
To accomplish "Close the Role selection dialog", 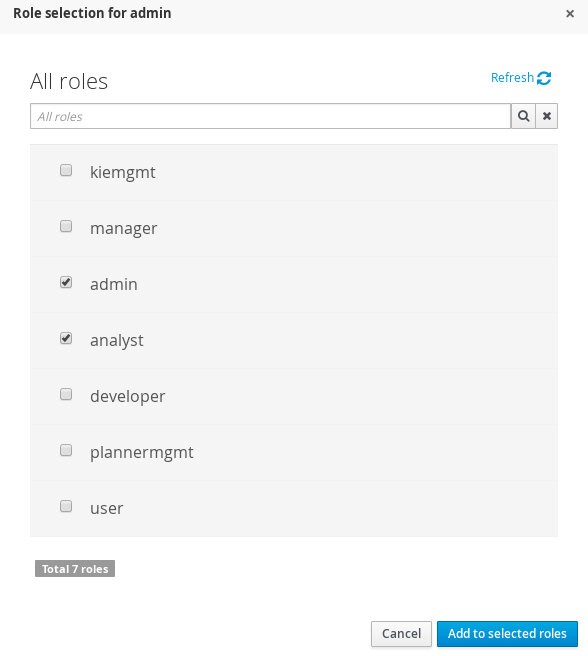I will point(570,14).
